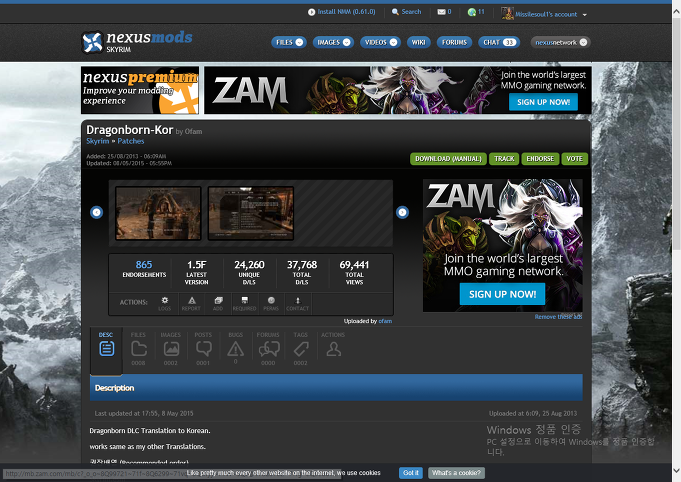Click the Contact action icon
Viewport: 681px width, 482px height.
pos(298,303)
